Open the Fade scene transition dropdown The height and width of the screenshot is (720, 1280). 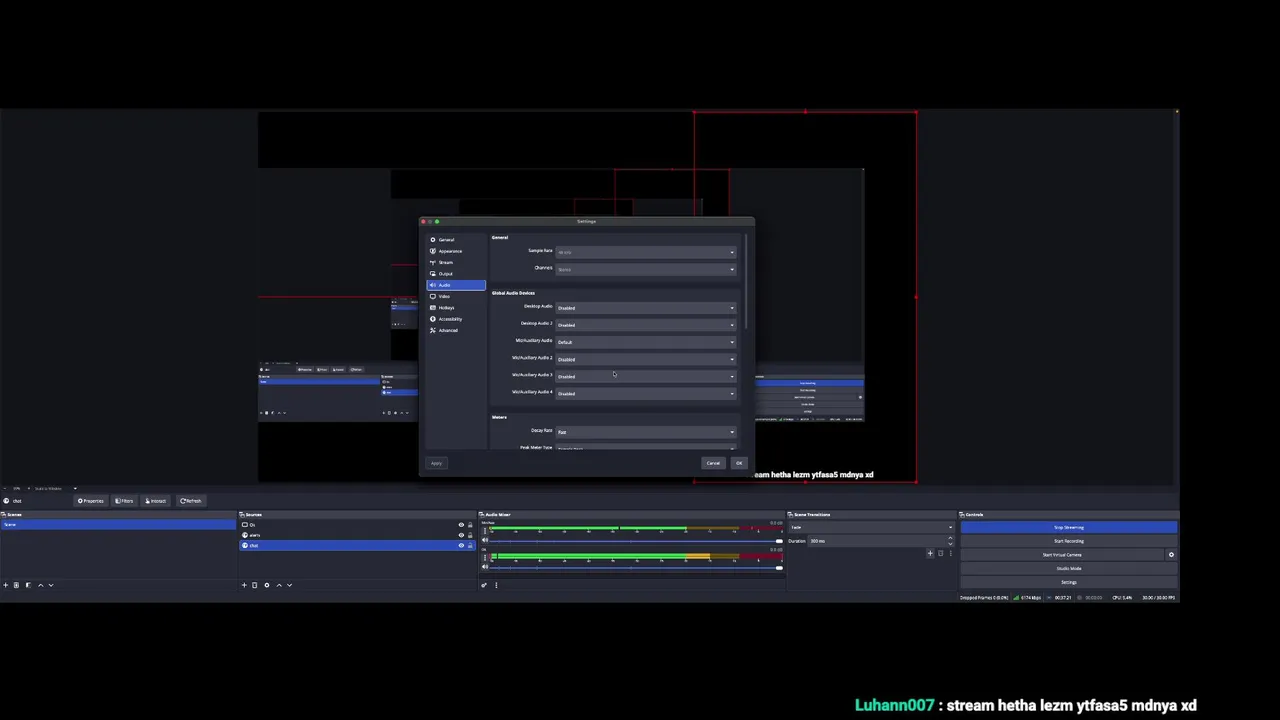[x=870, y=527]
